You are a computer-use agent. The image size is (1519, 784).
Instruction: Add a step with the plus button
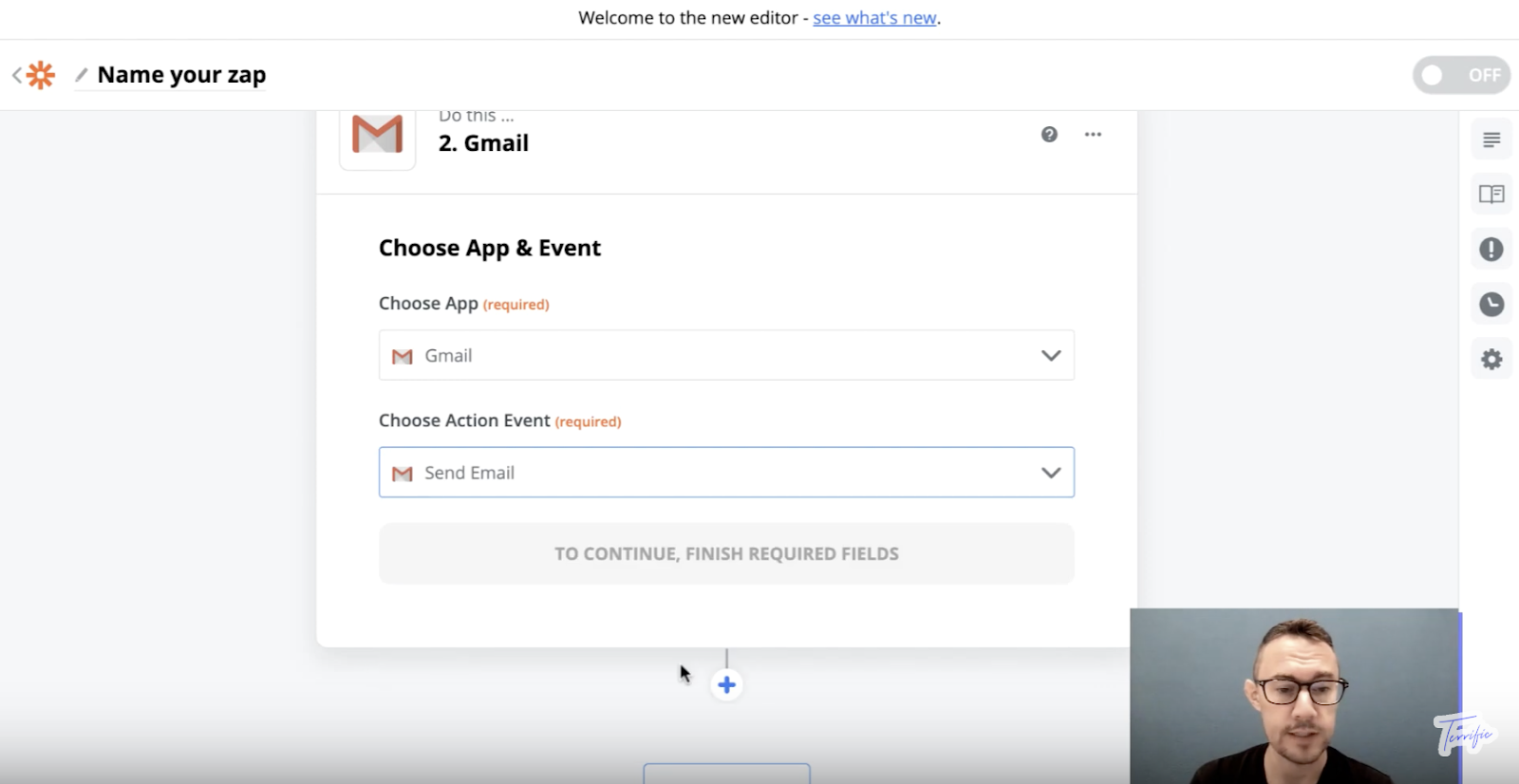click(x=726, y=684)
